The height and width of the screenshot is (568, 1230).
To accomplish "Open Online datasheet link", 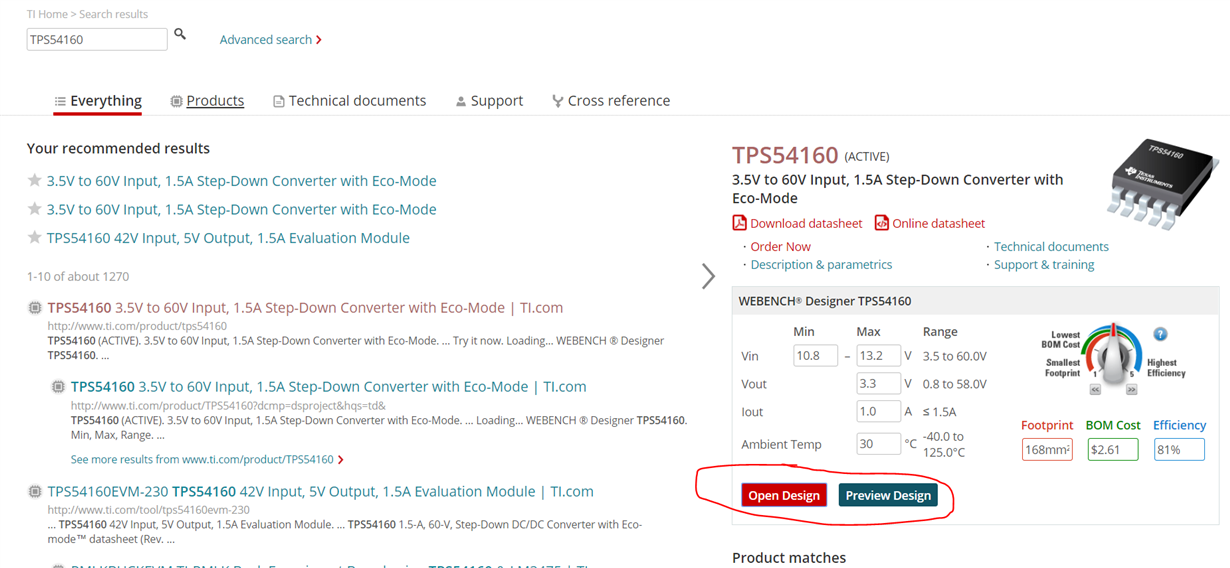I will (x=938, y=224).
